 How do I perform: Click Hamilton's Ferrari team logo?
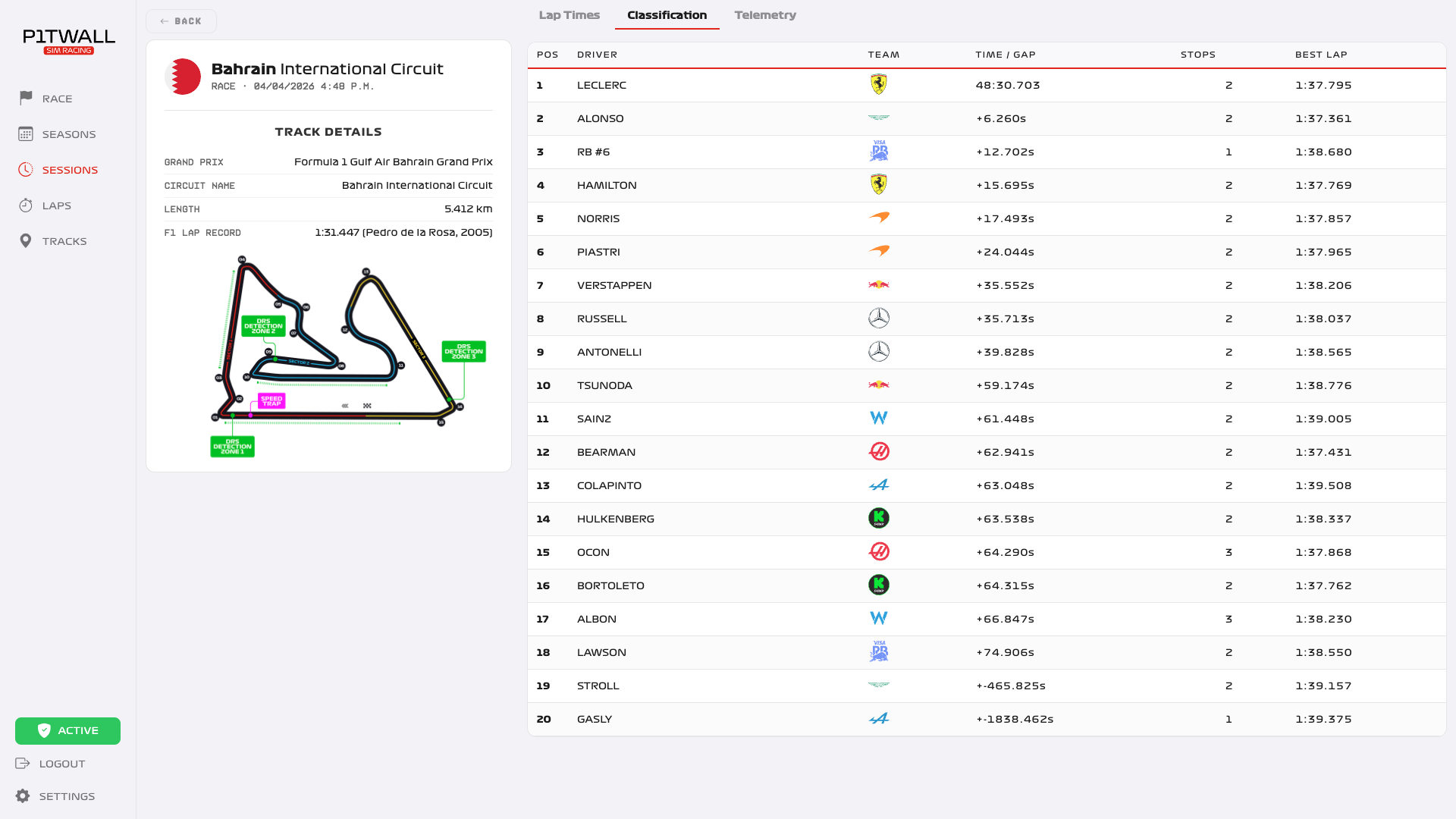click(x=879, y=185)
